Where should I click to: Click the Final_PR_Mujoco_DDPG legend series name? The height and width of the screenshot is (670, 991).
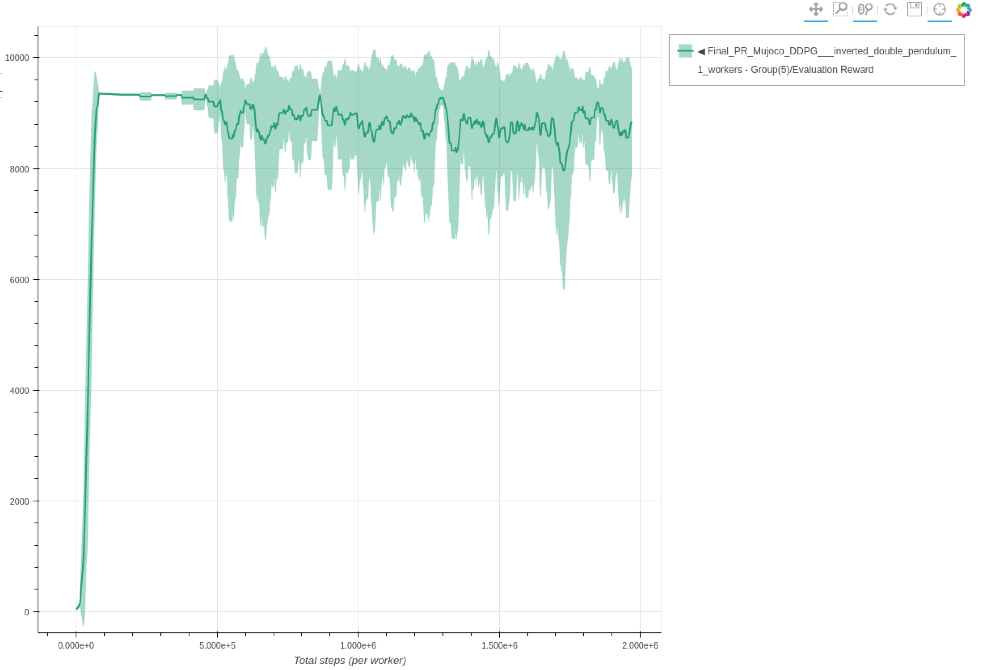[832, 51]
